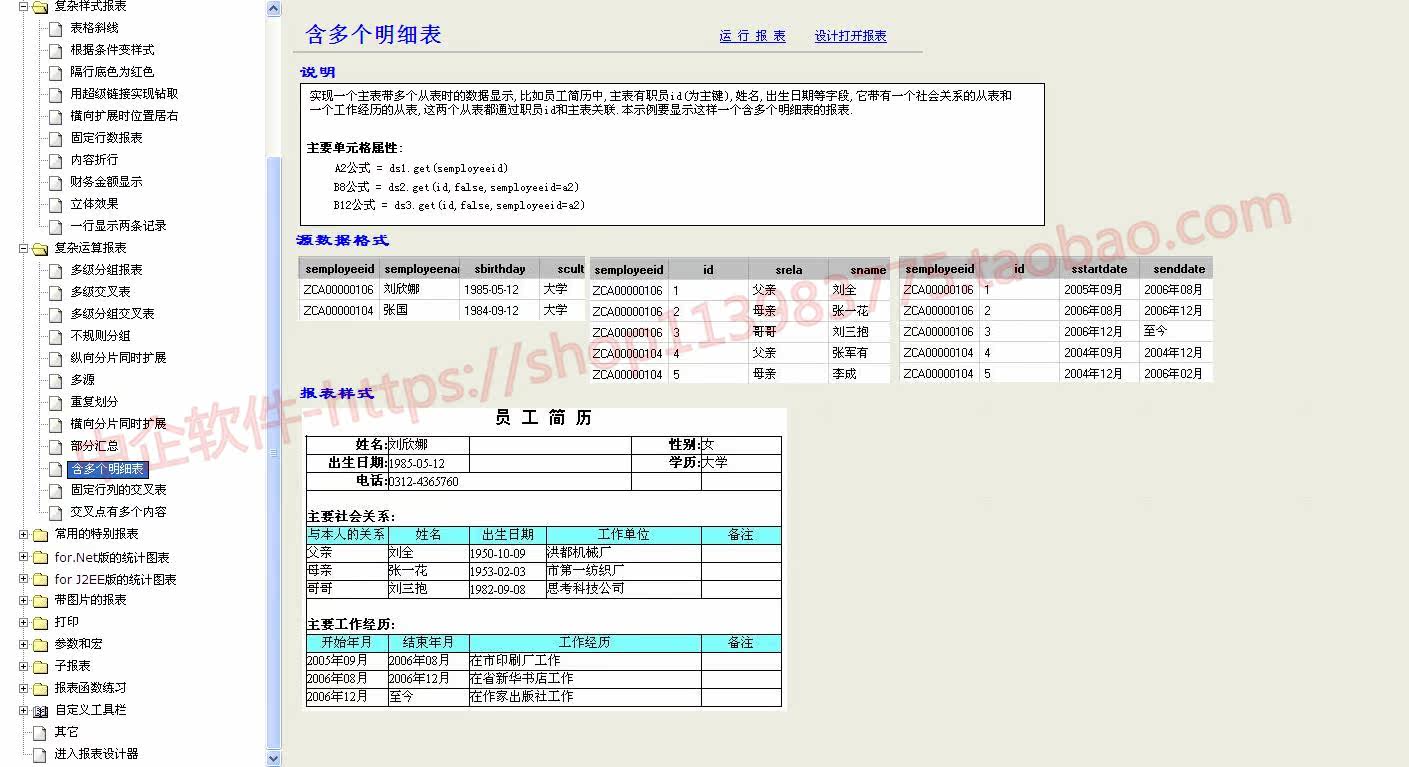Click the senddate column header

1176,268
